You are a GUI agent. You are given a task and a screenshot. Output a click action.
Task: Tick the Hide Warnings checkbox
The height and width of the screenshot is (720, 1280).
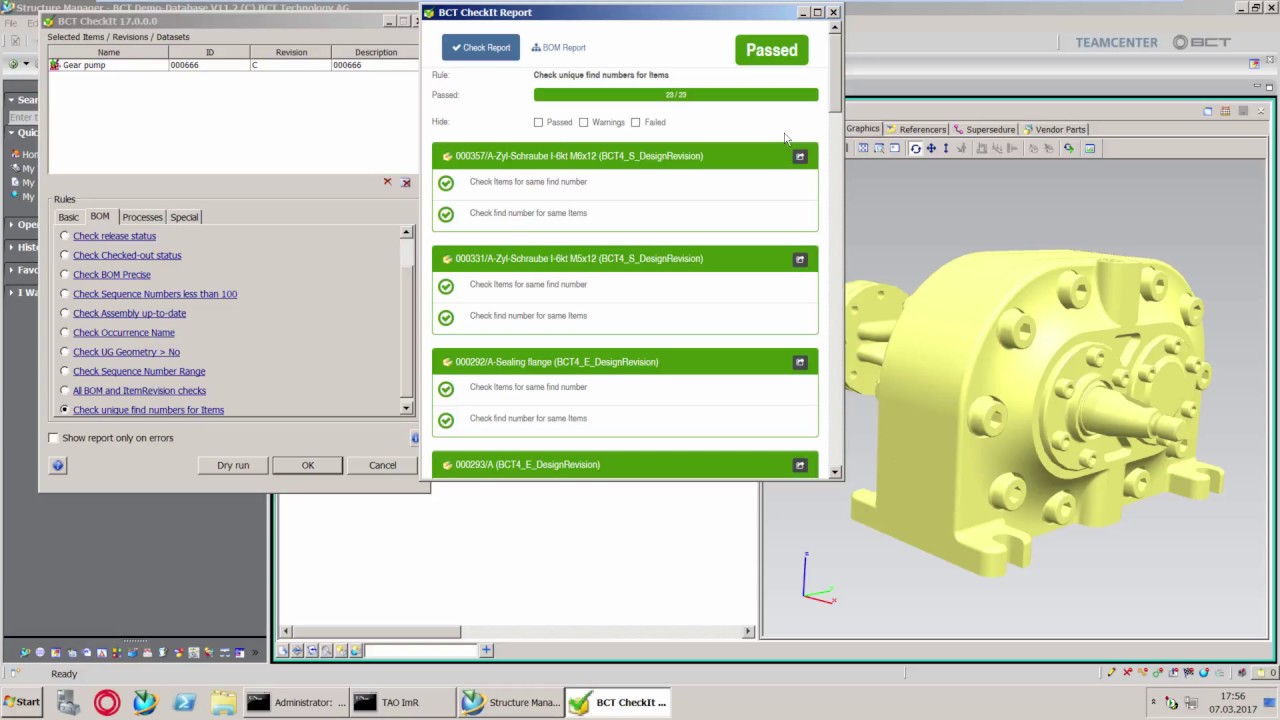coord(584,123)
